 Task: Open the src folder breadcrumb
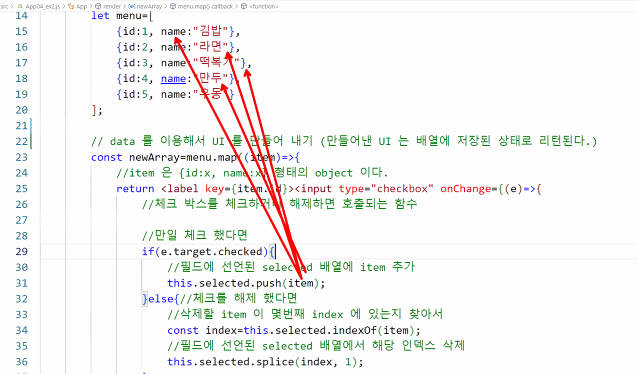coord(4,7)
